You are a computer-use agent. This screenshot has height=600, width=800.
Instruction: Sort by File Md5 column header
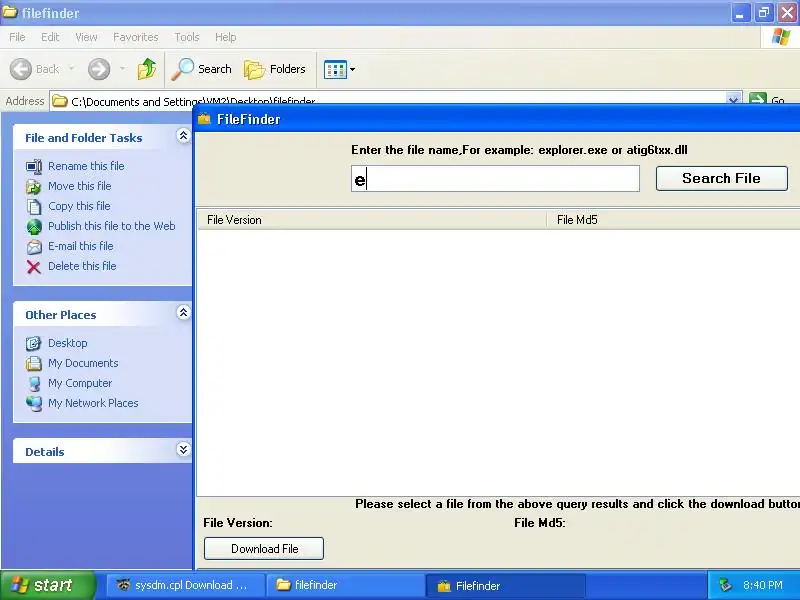[673, 220]
